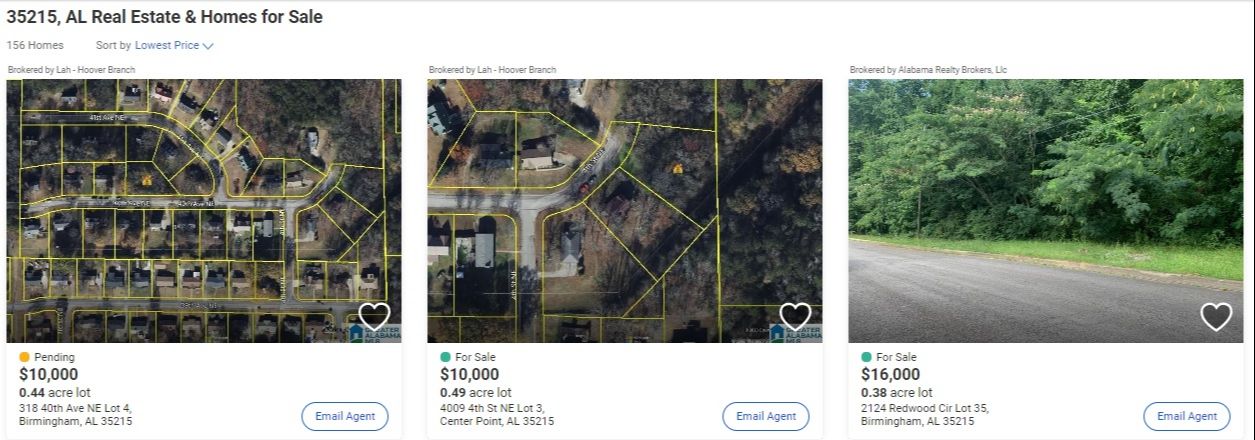Image resolution: width=1255 pixels, height=440 pixels.
Task: Open address 2124 Redwood Cir Lot 35
Action: pyautogui.click(x=925, y=415)
